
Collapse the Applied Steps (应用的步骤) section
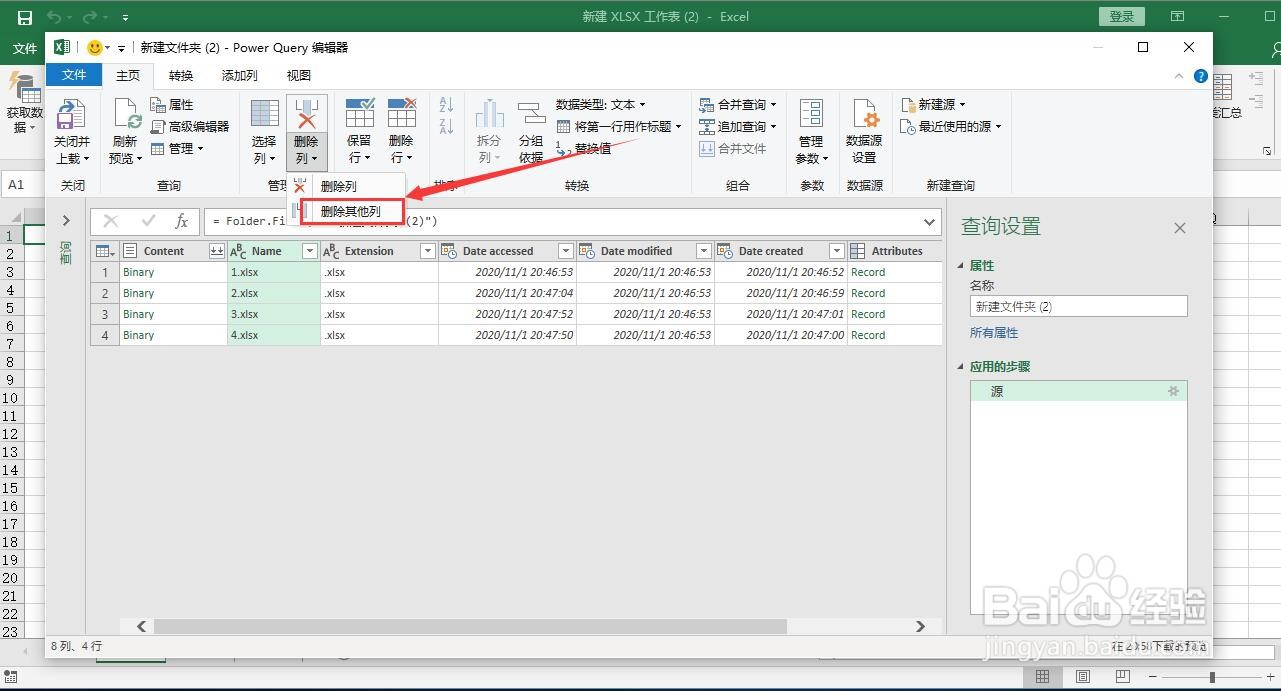point(962,367)
